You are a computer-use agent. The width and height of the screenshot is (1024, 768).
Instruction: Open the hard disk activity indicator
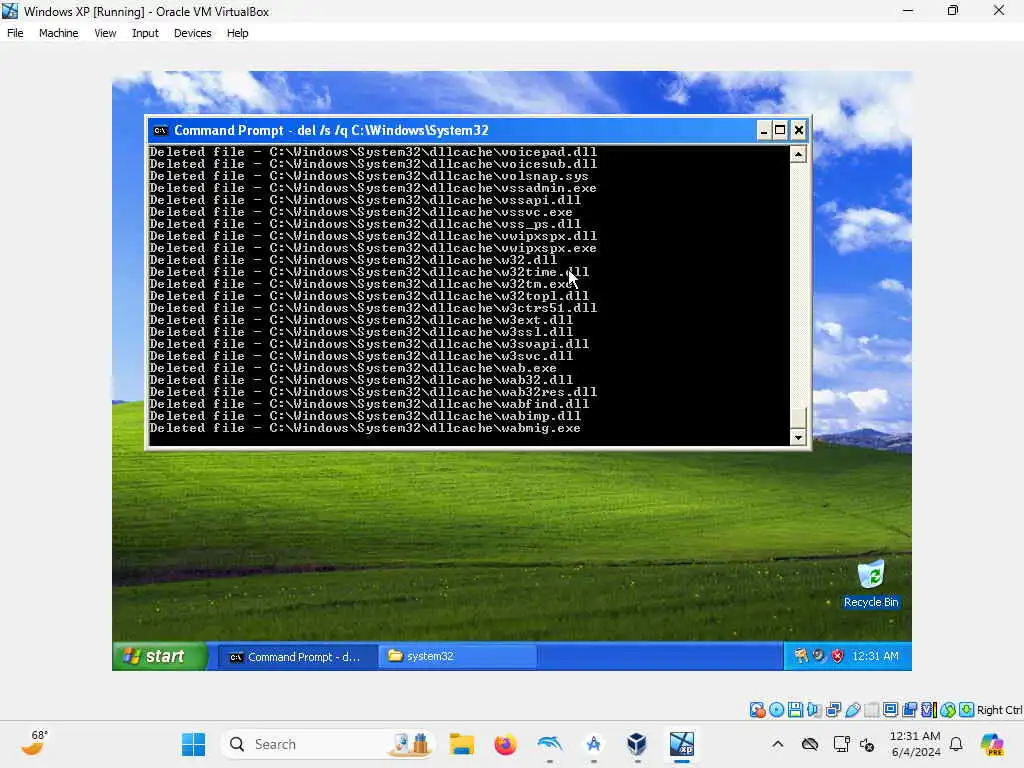[x=757, y=710]
